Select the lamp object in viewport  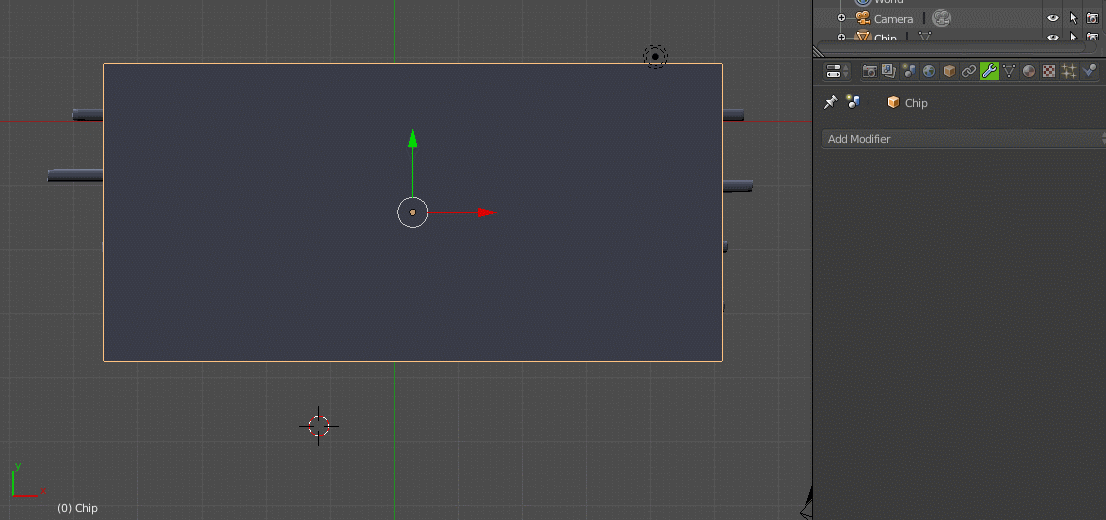[x=655, y=56]
